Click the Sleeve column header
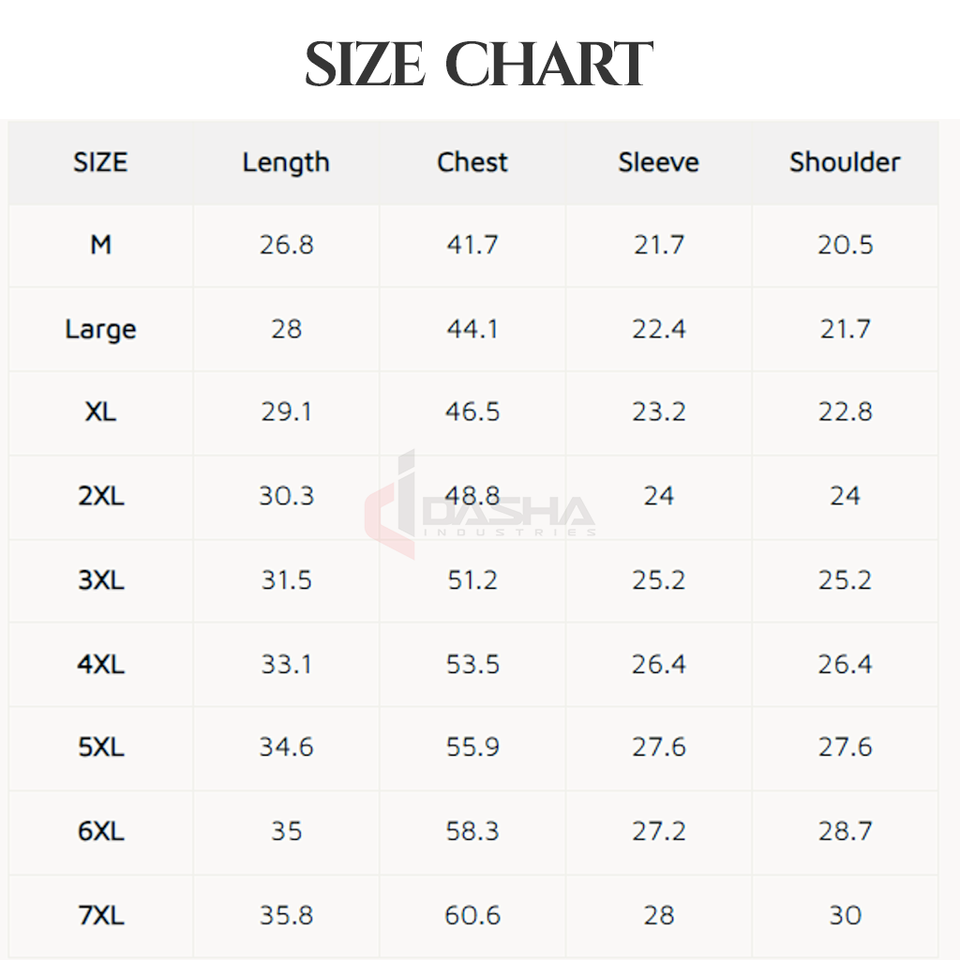This screenshot has width=960, height=960. (x=658, y=162)
